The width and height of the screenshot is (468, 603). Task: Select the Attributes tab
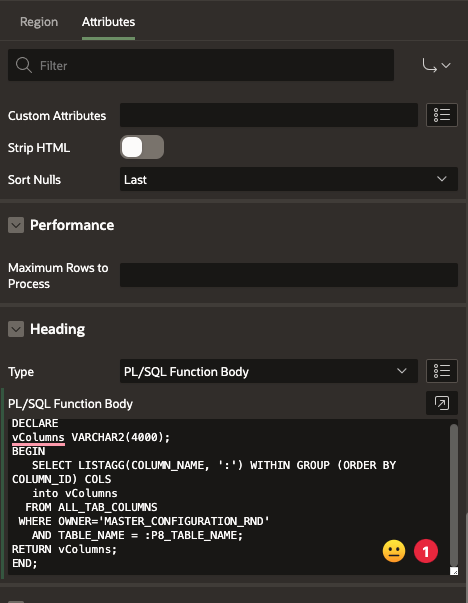pyautogui.click(x=108, y=22)
